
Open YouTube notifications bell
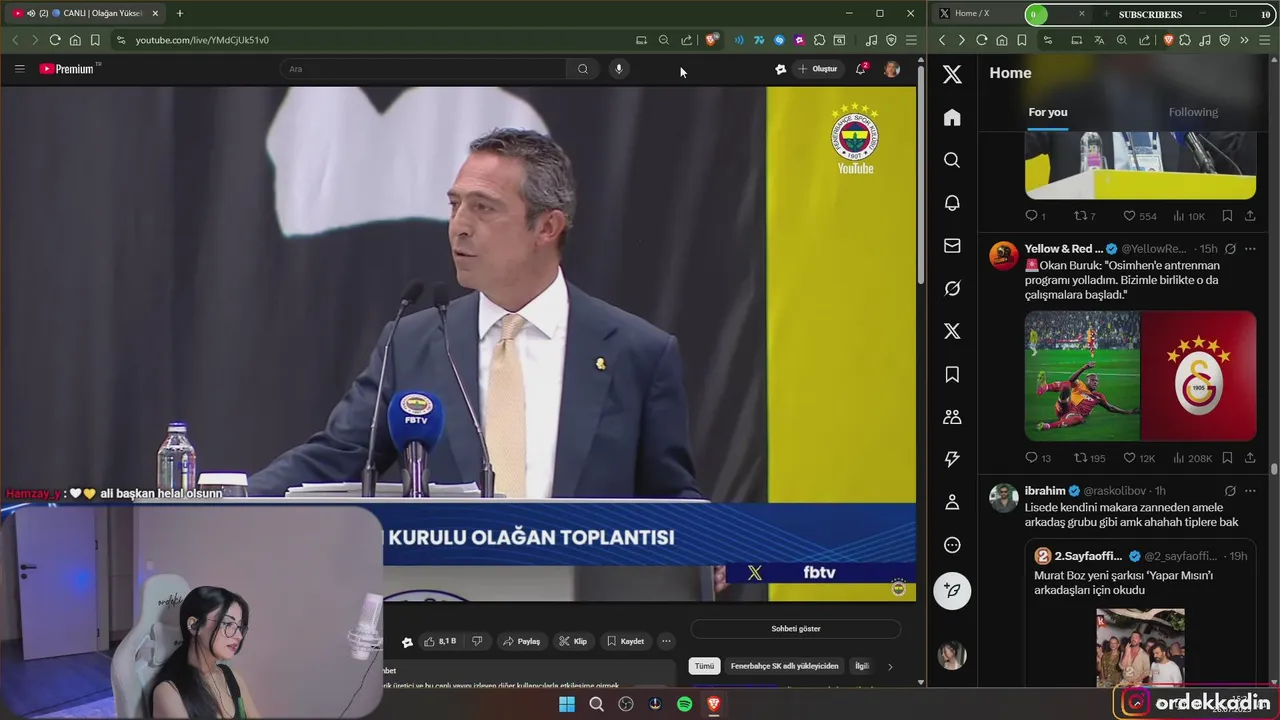pyautogui.click(x=861, y=69)
